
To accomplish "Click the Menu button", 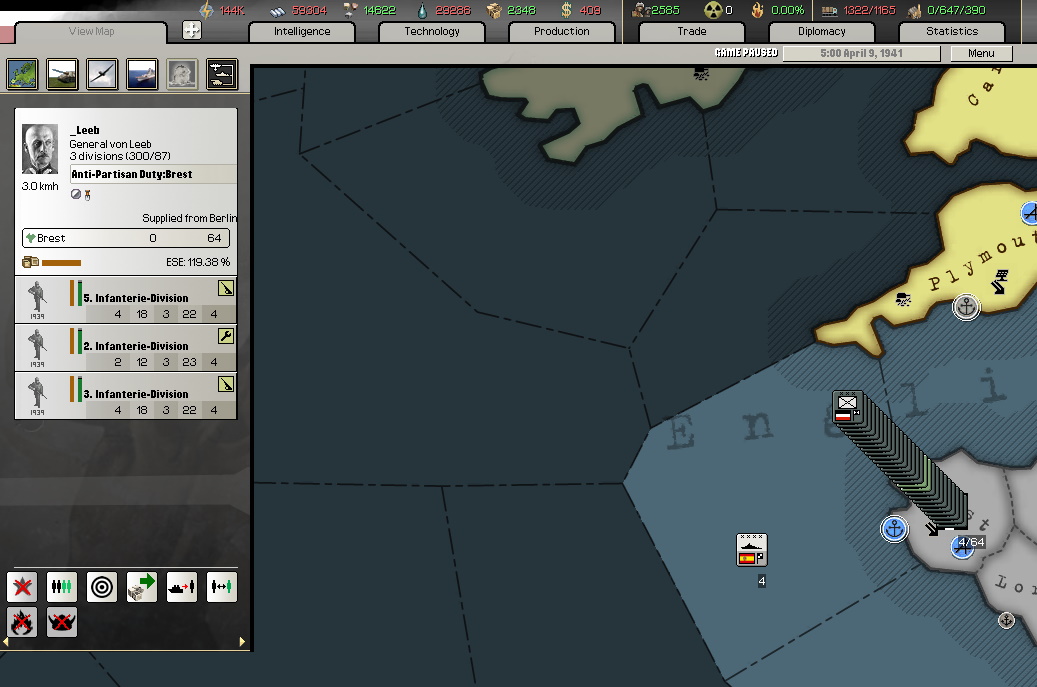I will 980,53.
